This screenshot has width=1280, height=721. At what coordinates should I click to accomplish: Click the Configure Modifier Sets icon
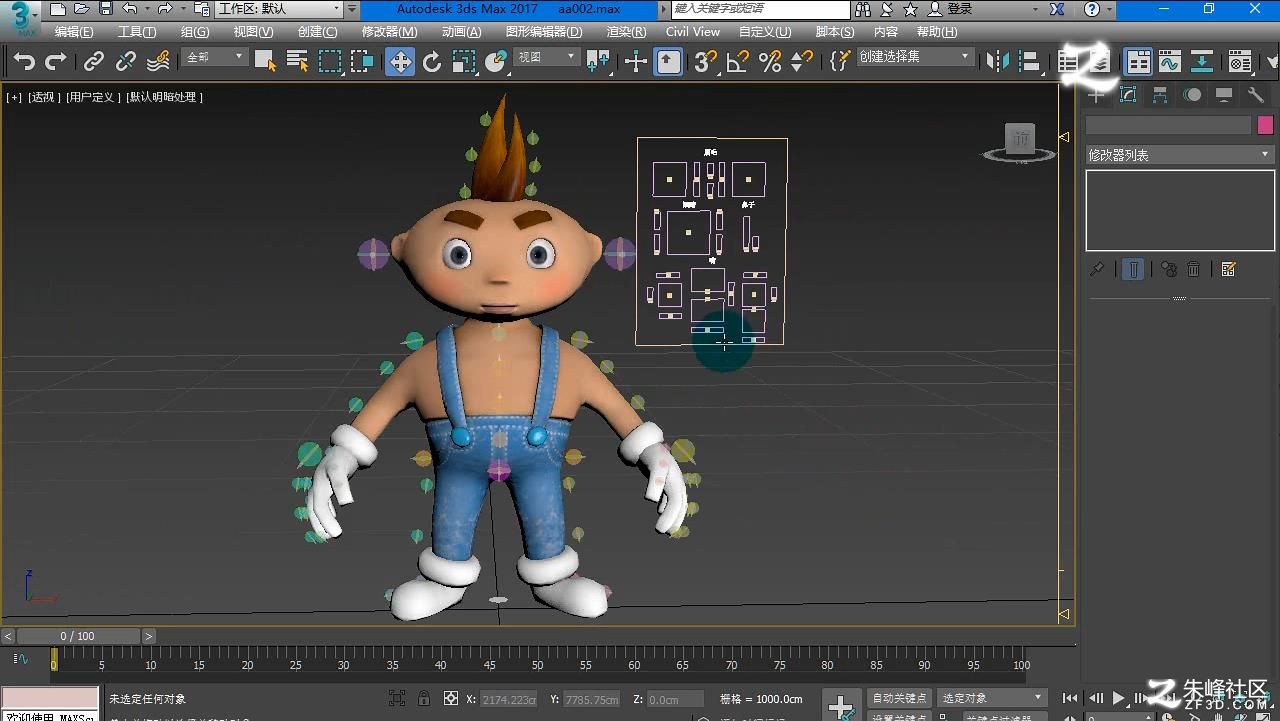pyautogui.click(x=1229, y=269)
